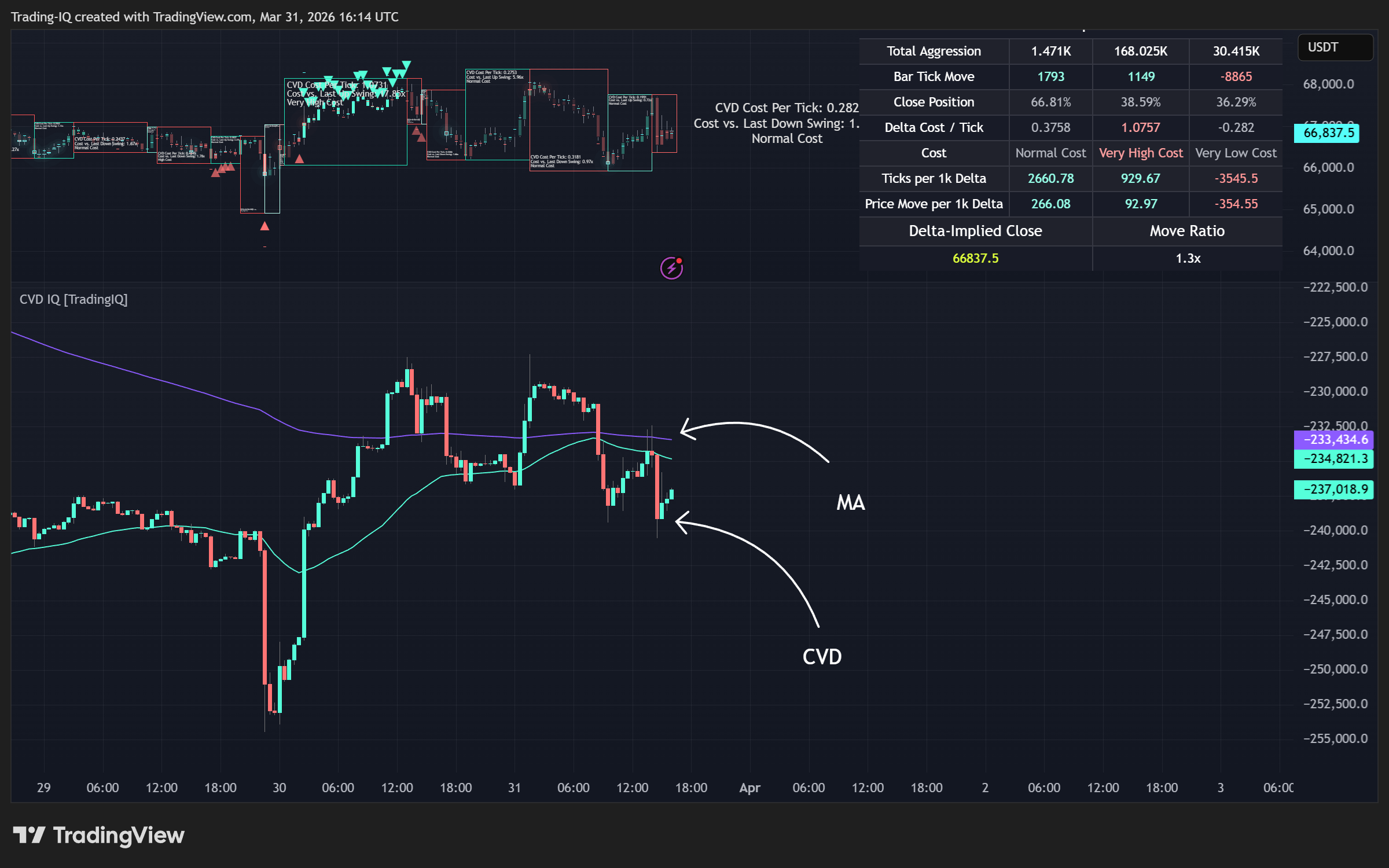Screen dimensions: 1389x868
Task: Click the 2660.78 ticks value
Action: click(x=1050, y=178)
